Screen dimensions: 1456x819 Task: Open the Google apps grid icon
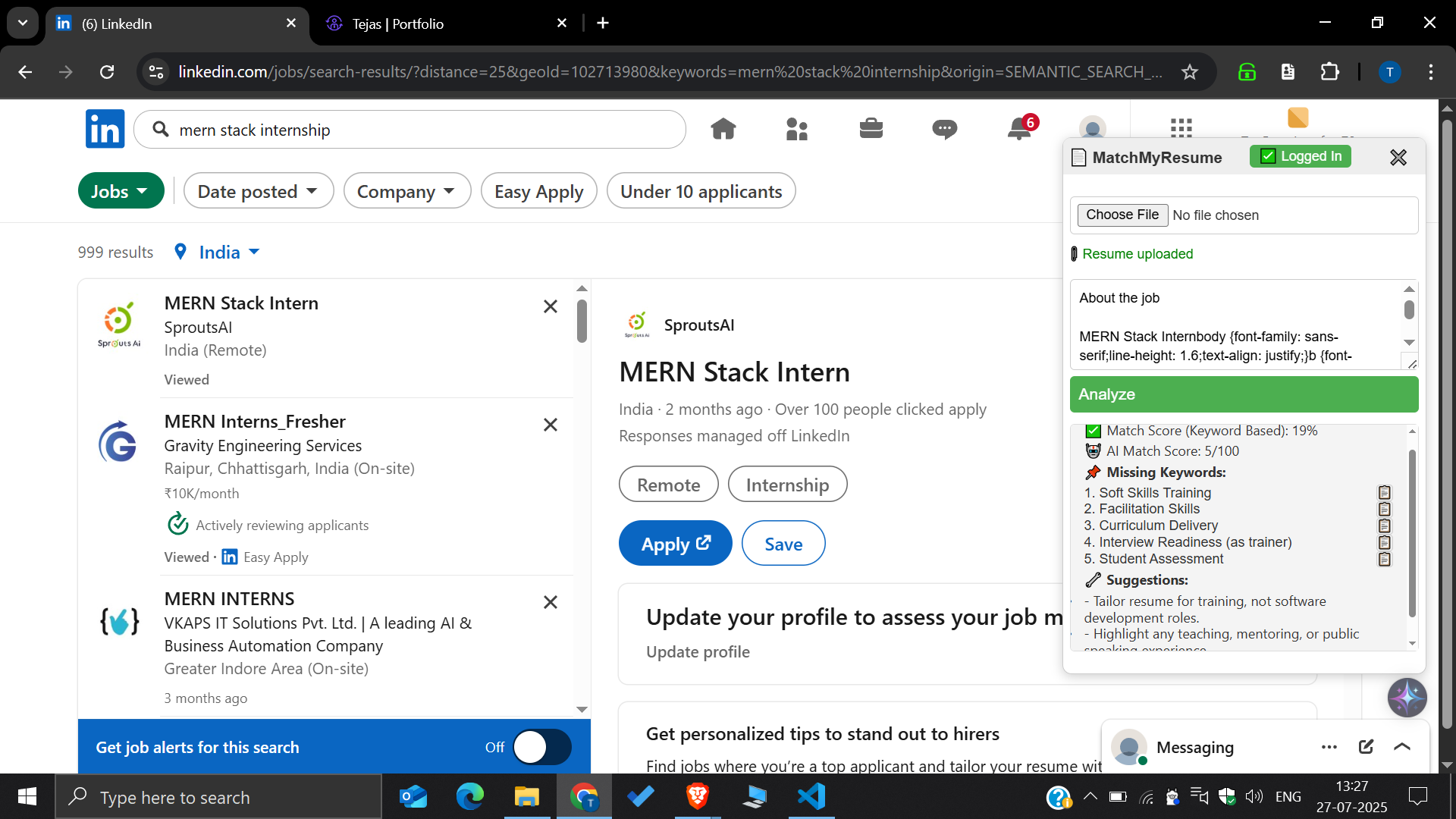tap(1181, 129)
